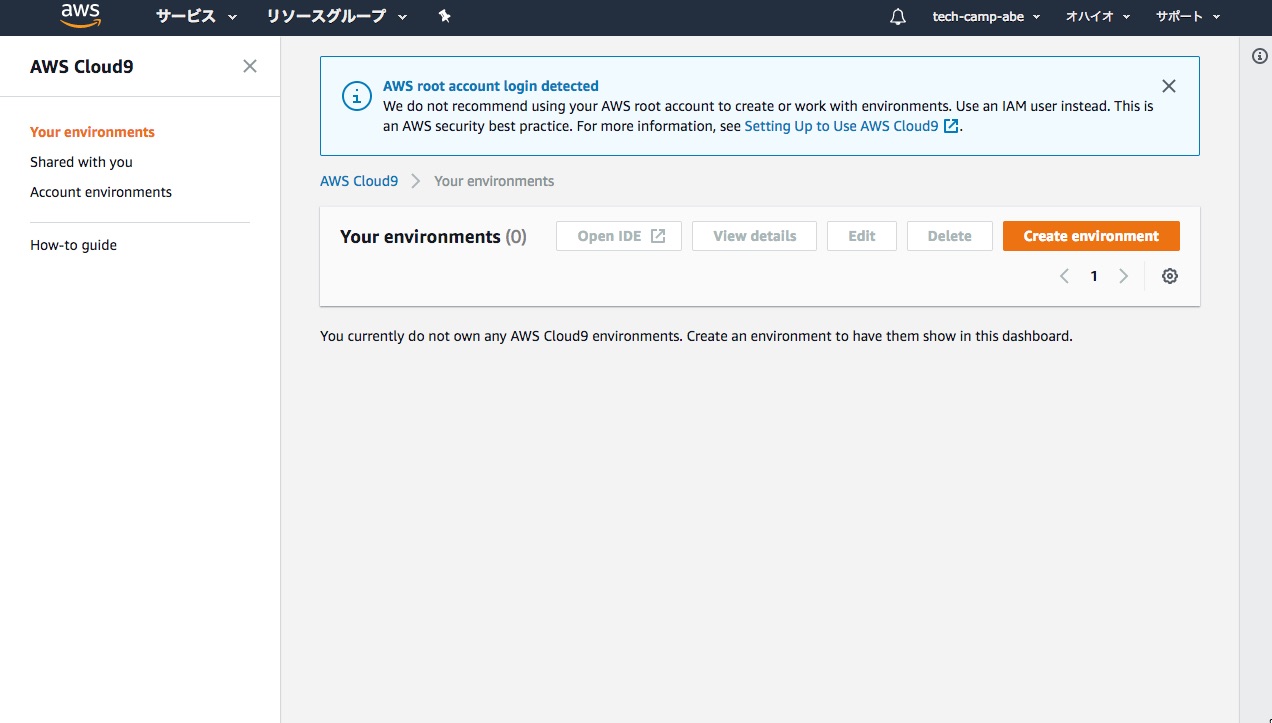This screenshot has width=1272, height=723.
Task: Click the 'Your environments' breadcrumb text
Action: point(494,181)
